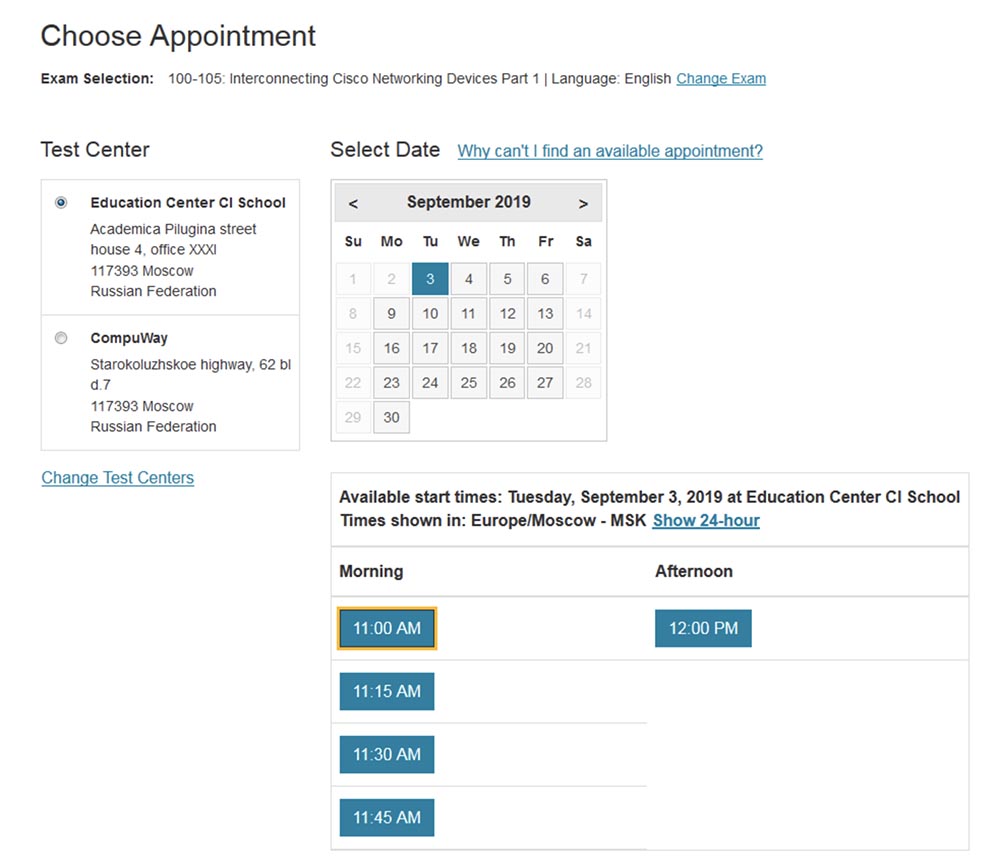Switch times to Show 24-hour format
Image resolution: width=1000 pixels, height=864 pixels.
[706, 520]
